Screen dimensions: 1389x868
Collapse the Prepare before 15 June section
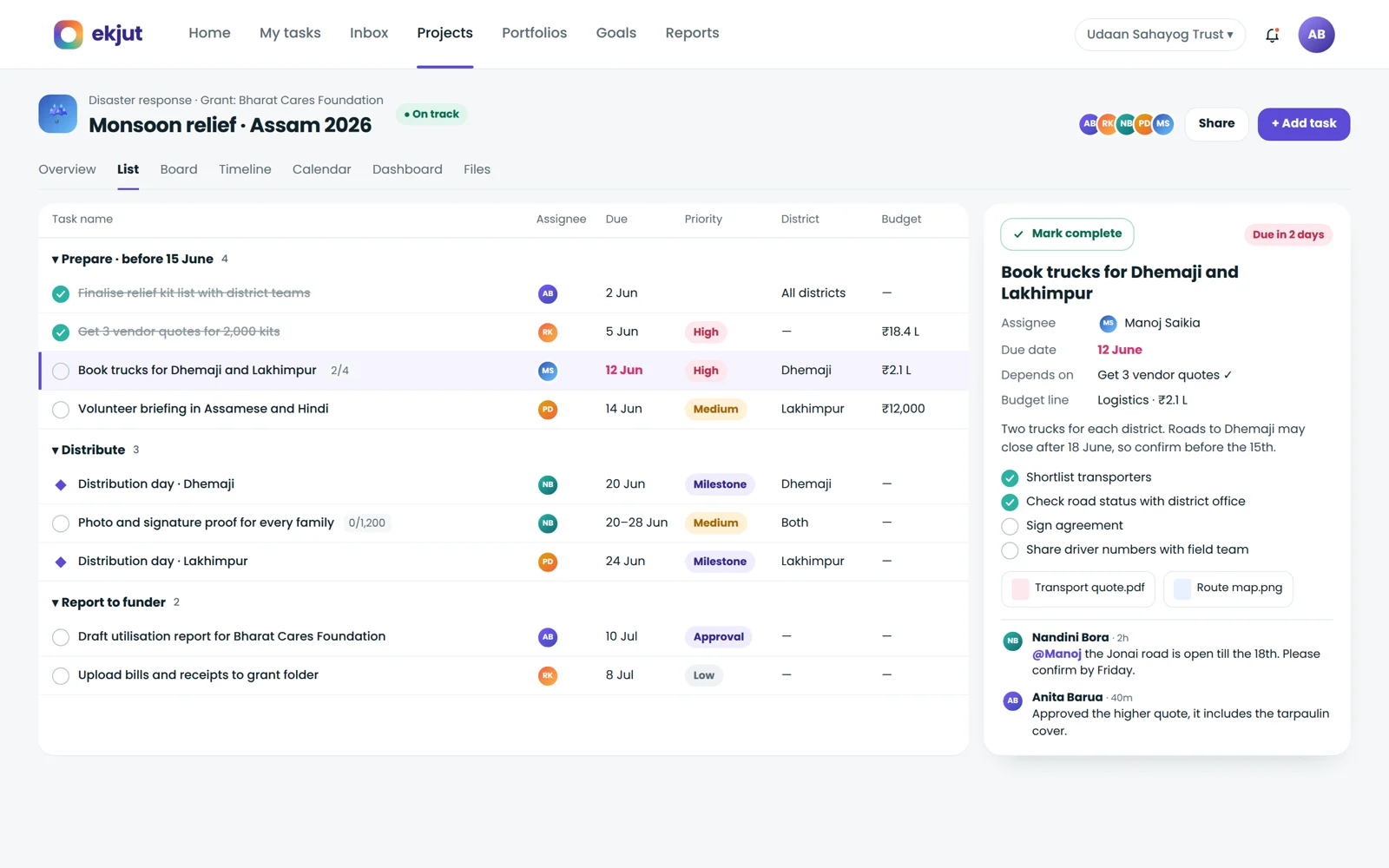click(56, 260)
